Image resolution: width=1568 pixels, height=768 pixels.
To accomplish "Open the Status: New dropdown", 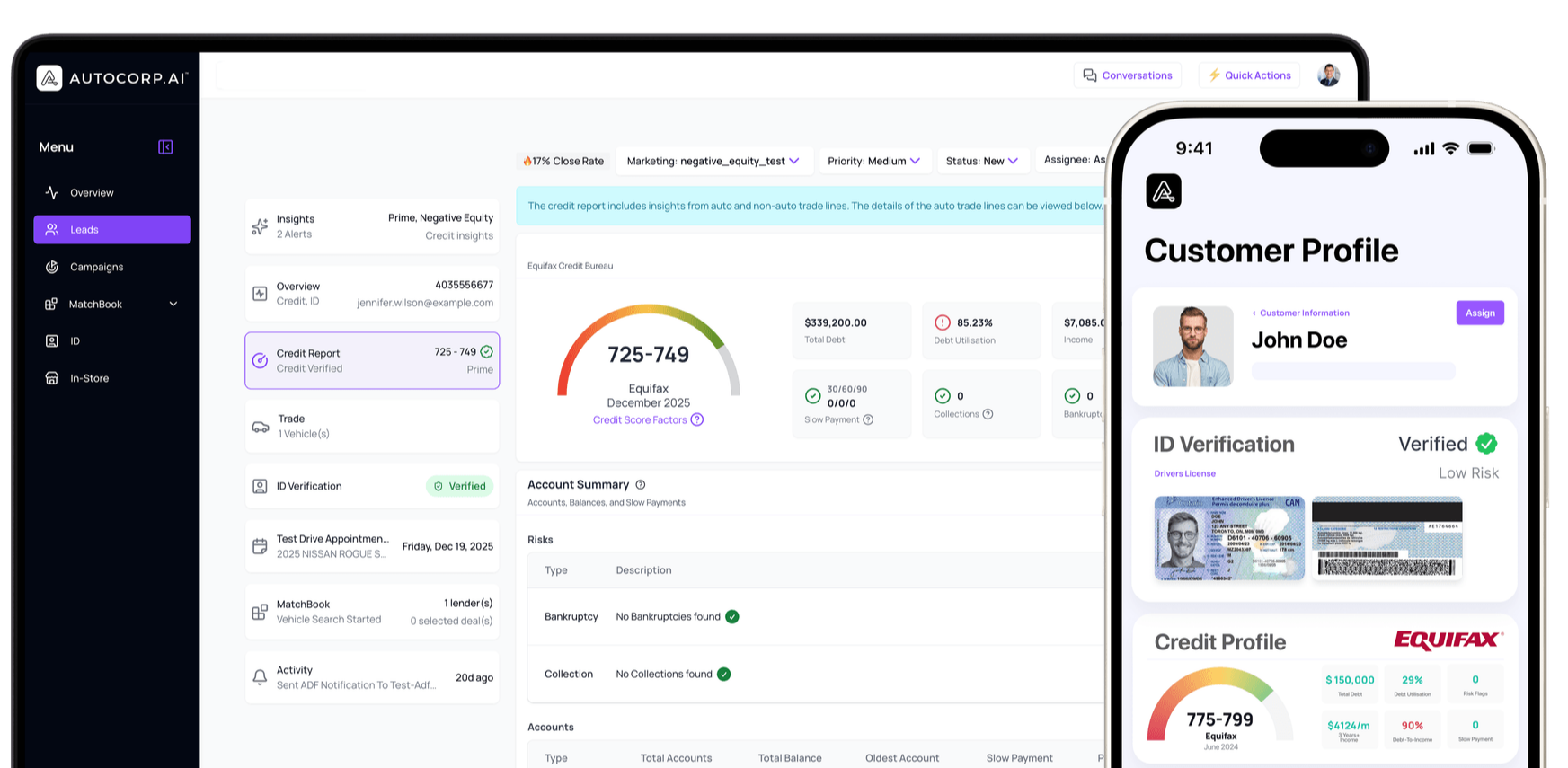I will [981, 162].
